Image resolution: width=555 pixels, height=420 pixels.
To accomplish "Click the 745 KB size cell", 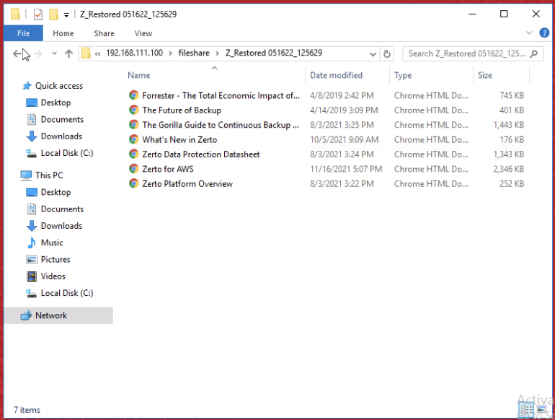I will (x=512, y=96).
